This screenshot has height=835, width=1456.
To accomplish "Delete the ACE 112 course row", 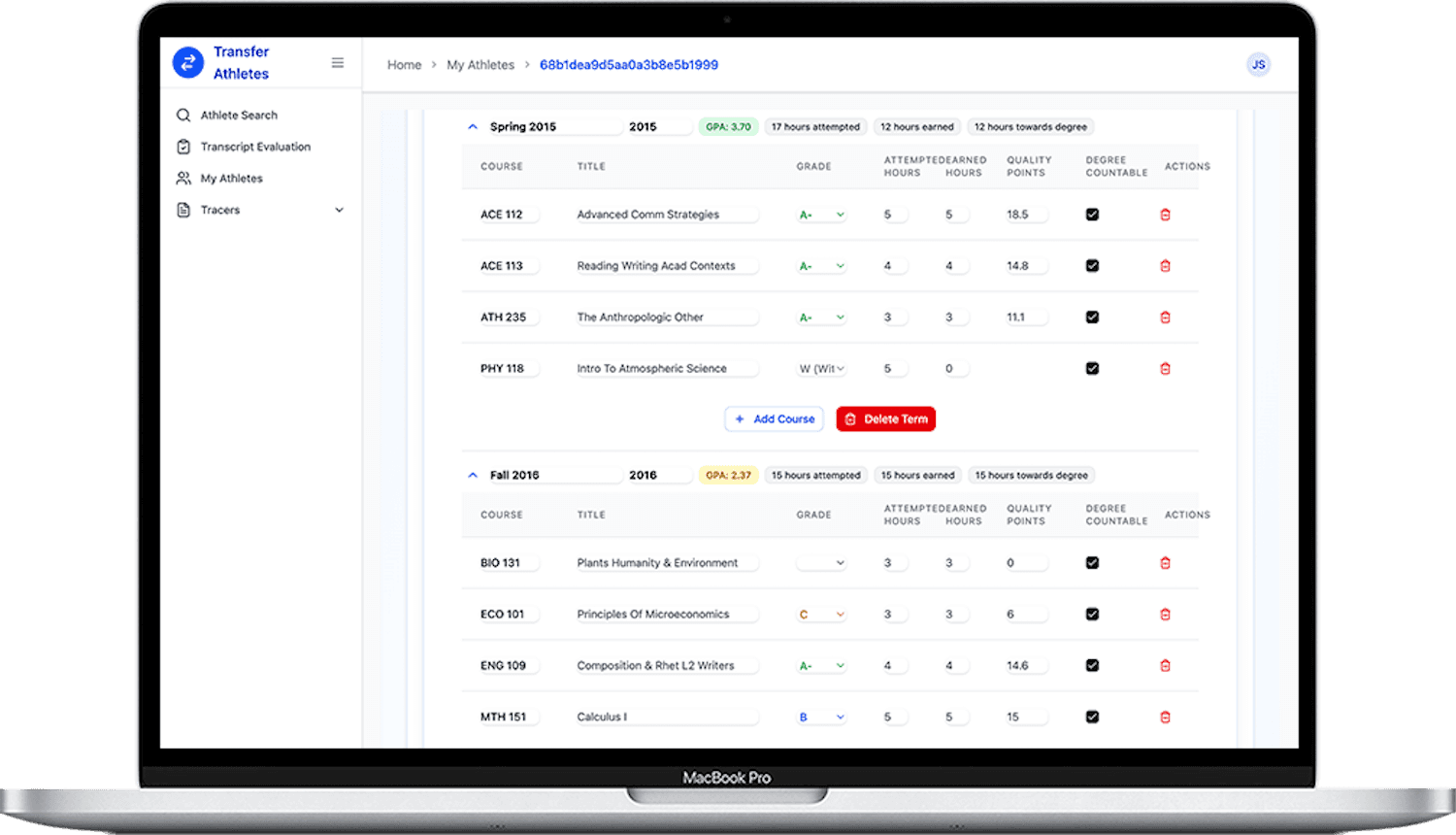I will click(1165, 215).
